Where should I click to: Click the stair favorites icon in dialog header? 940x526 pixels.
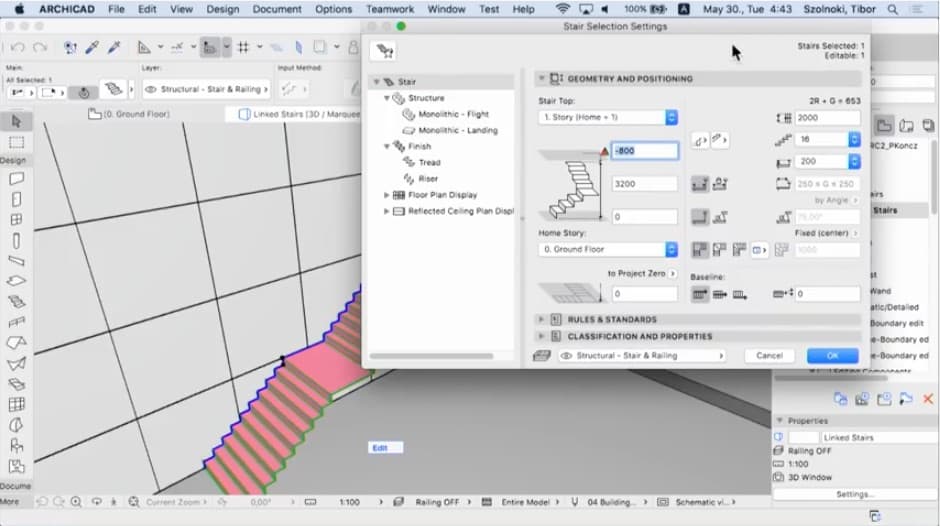[384, 51]
